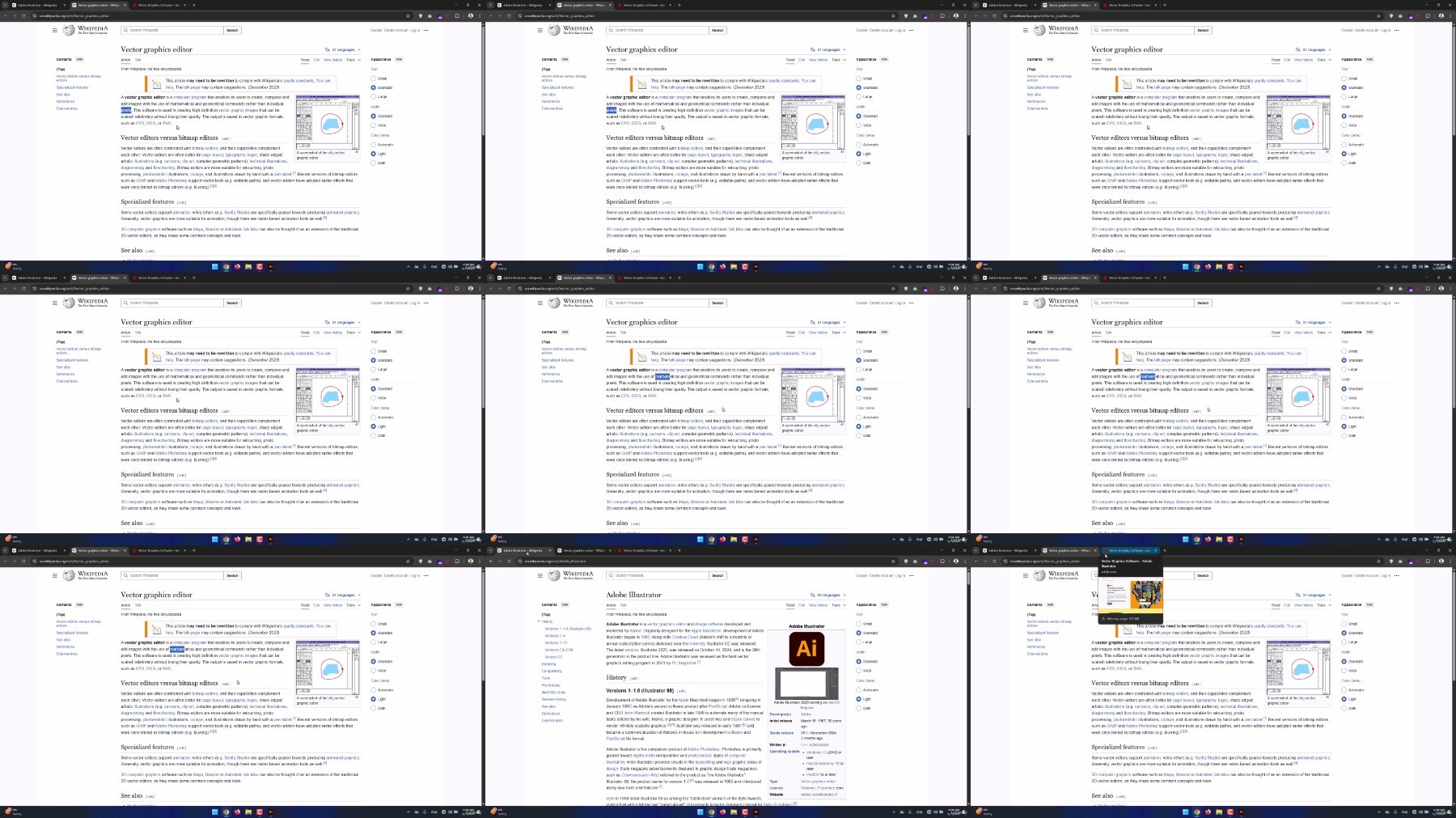Select Small text size on the Illustrator article
This screenshot has width=1456, height=818.
tap(859, 624)
